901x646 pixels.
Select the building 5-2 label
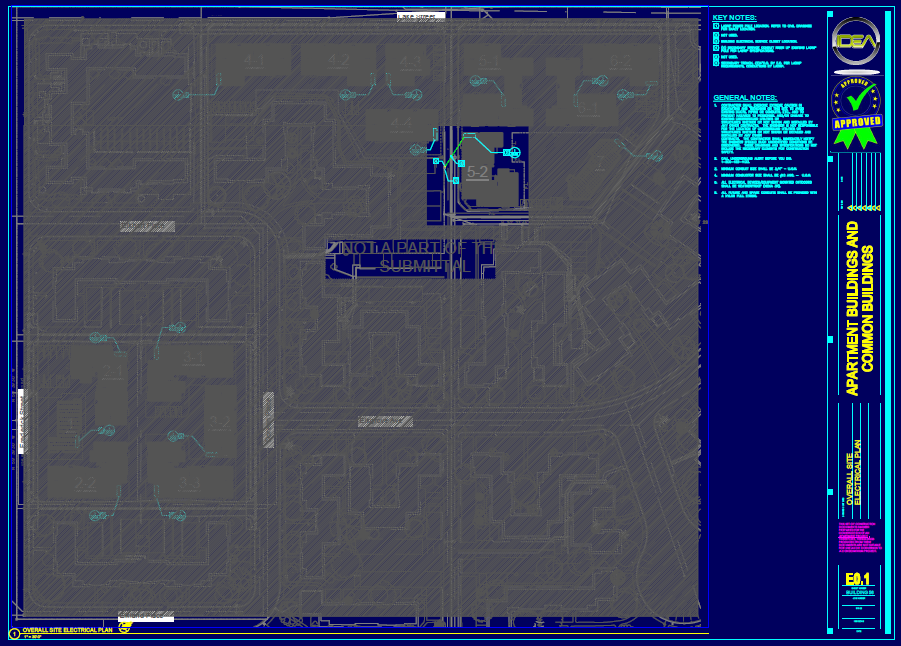tap(478, 172)
